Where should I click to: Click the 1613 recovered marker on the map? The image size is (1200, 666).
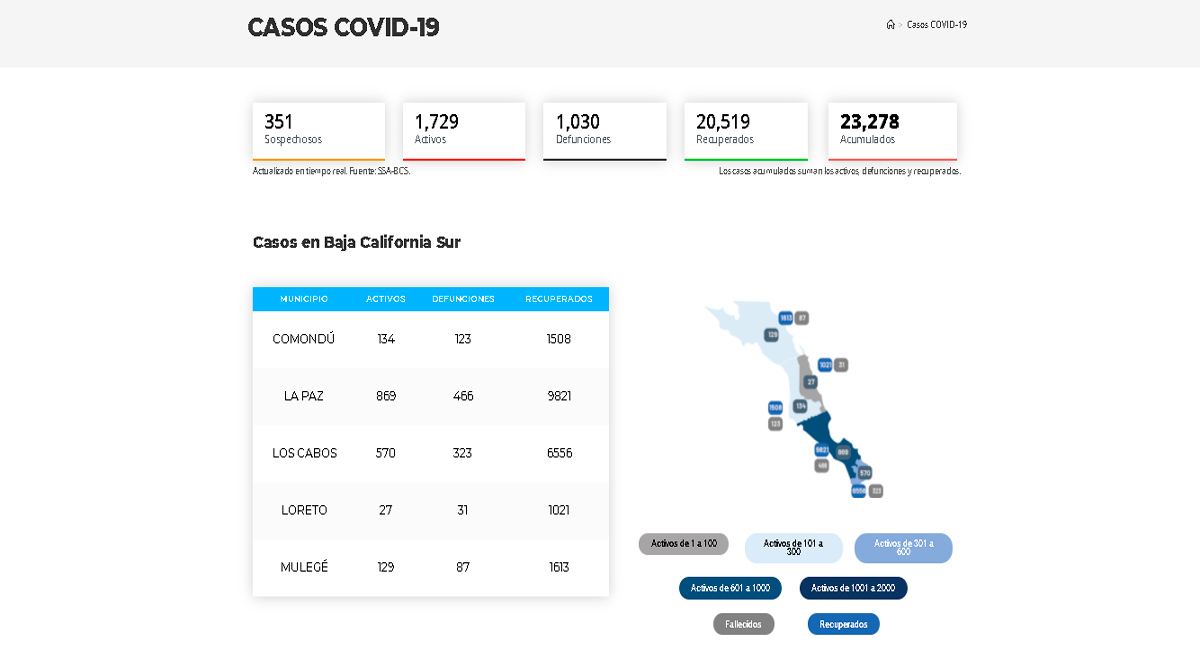pyautogui.click(x=786, y=318)
